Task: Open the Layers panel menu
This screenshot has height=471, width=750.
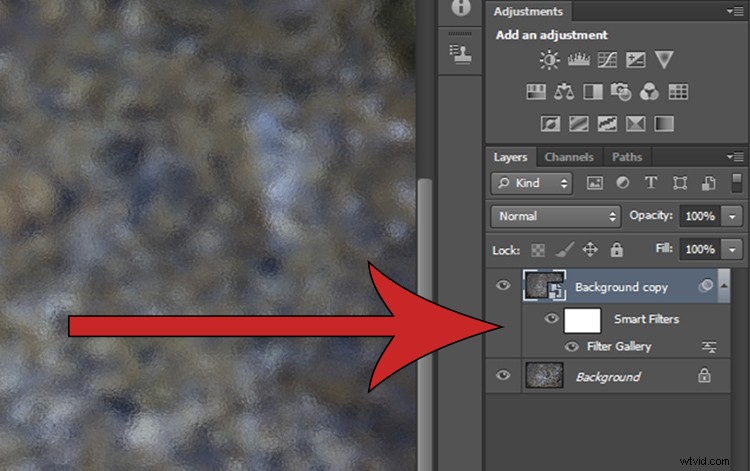Action: 735,156
